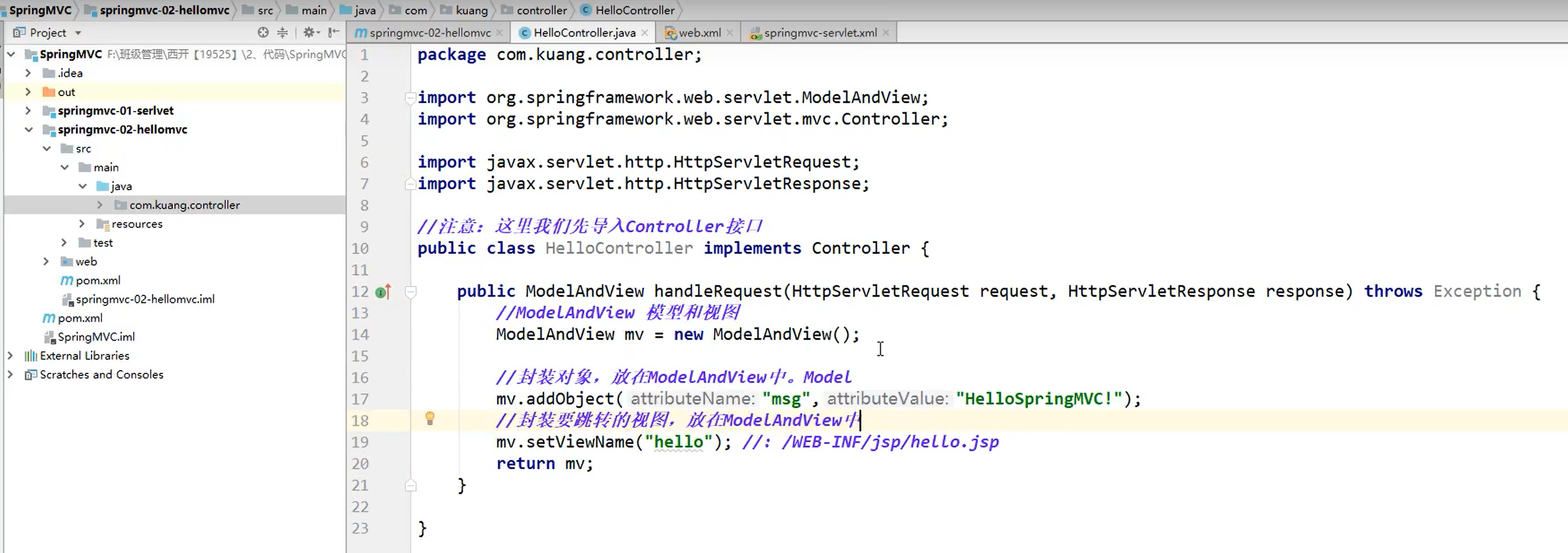Open the Project view dropdown
Image resolution: width=1568 pixels, height=553 pixels.
(78, 33)
